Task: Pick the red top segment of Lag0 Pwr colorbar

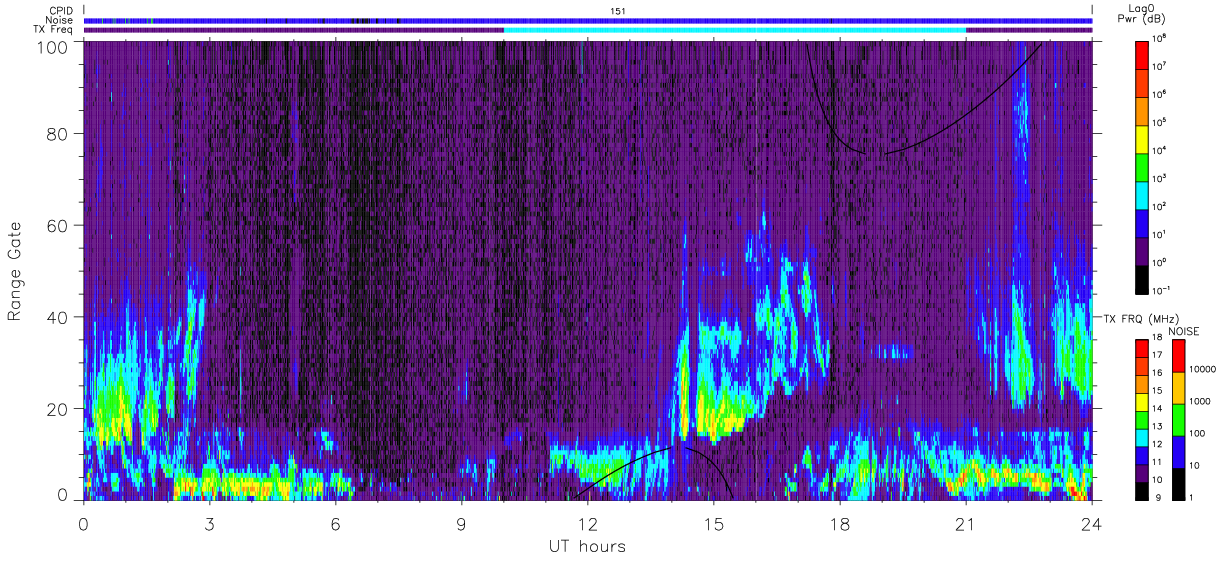Action: click(x=1142, y=54)
